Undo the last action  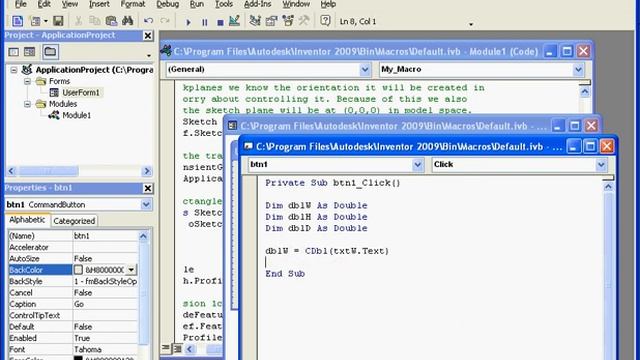tap(149, 21)
